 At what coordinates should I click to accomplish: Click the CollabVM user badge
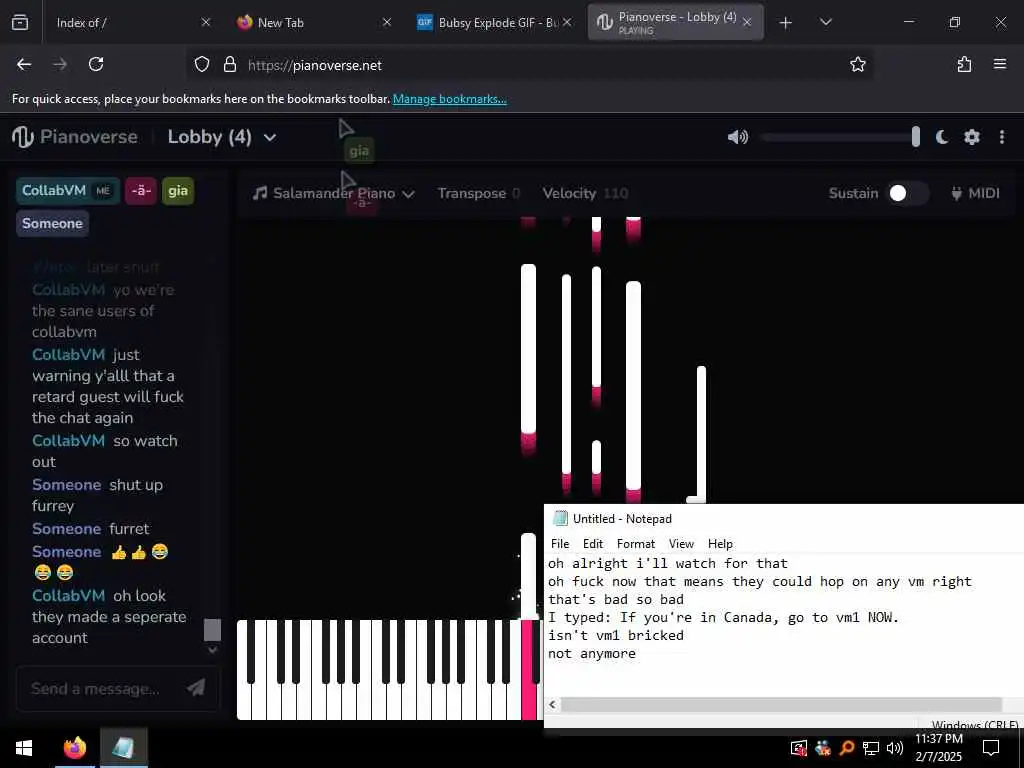tap(68, 191)
